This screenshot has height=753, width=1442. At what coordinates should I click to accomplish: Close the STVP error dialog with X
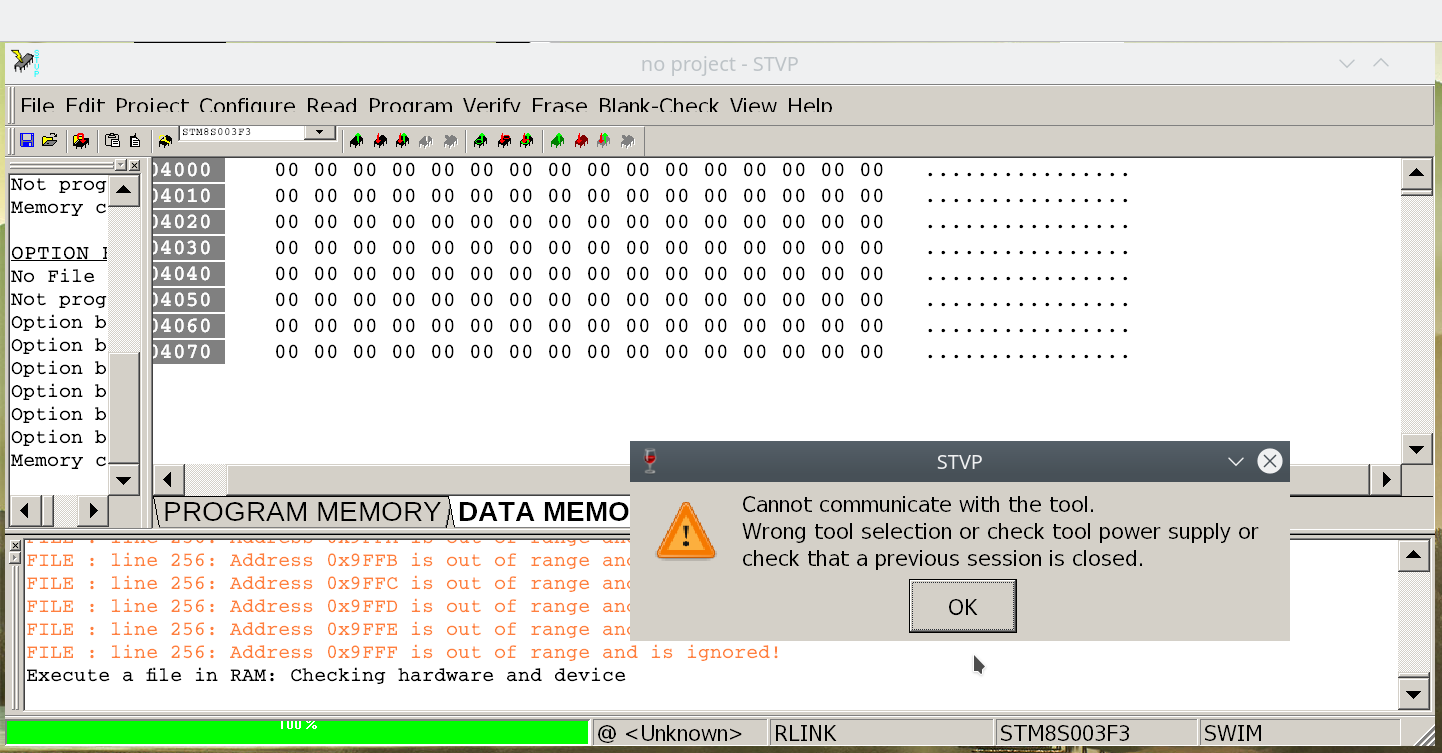click(x=1269, y=461)
